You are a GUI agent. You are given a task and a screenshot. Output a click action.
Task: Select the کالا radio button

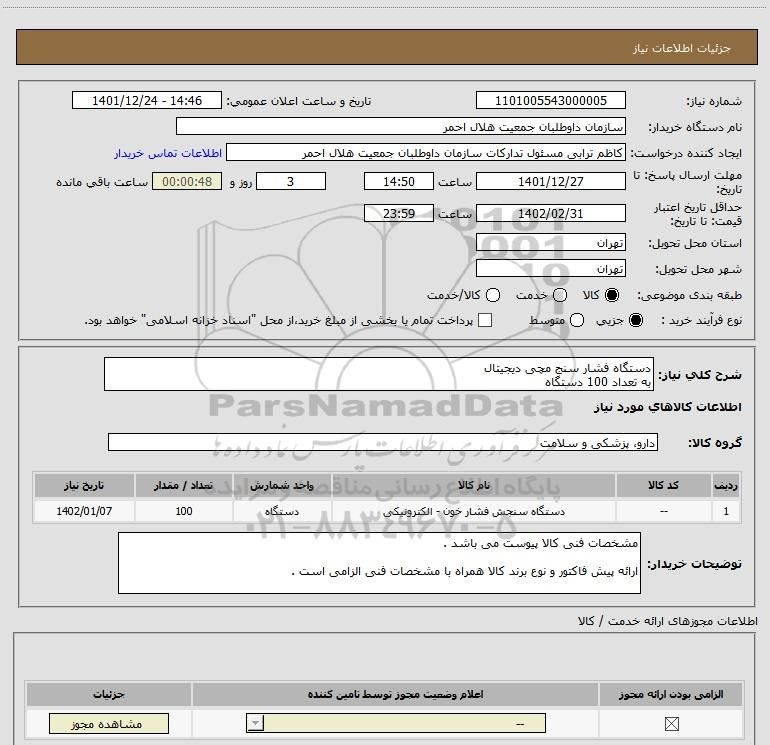coord(612,295)
